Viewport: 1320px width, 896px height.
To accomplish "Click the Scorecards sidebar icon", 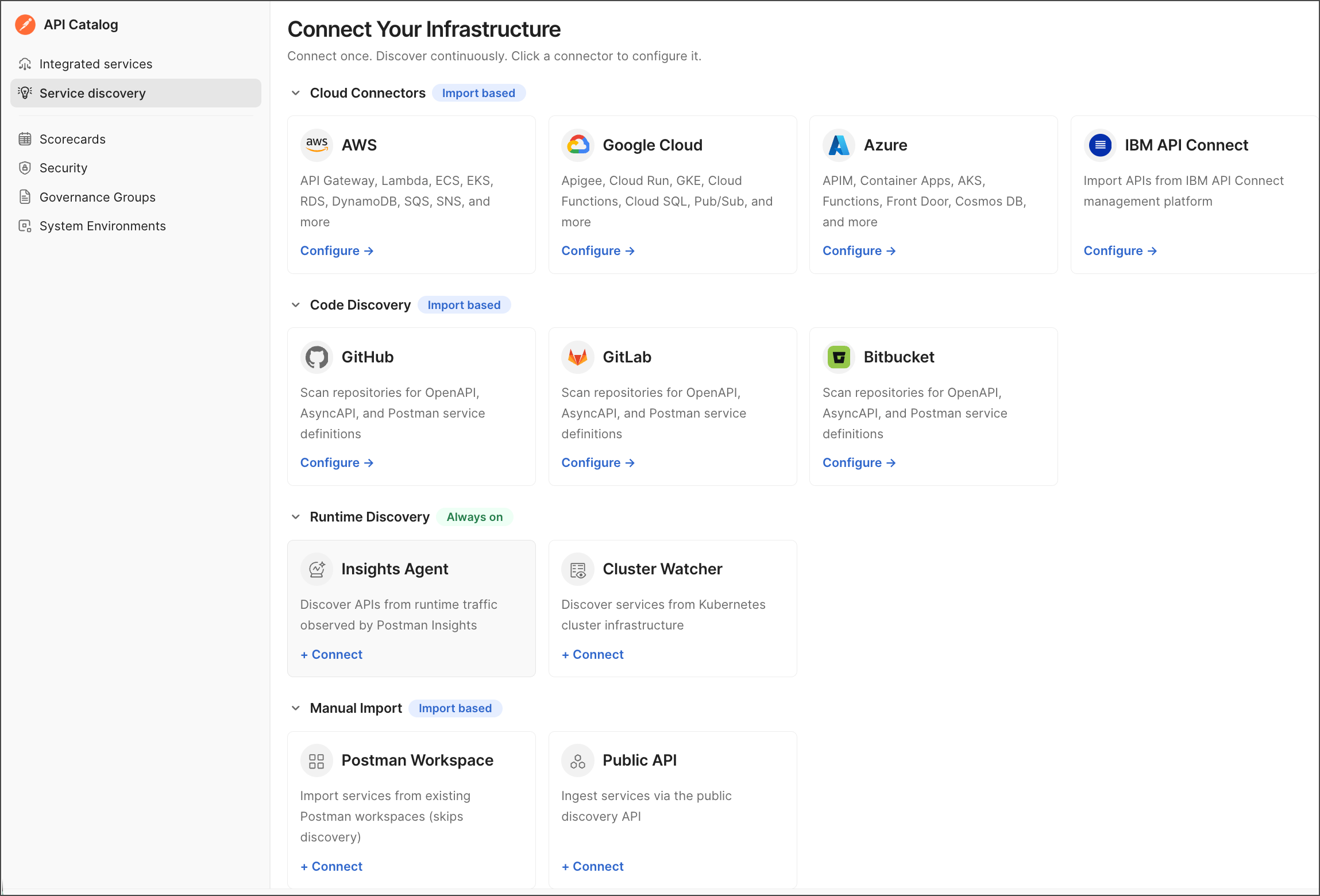I will tap(25, 139).
